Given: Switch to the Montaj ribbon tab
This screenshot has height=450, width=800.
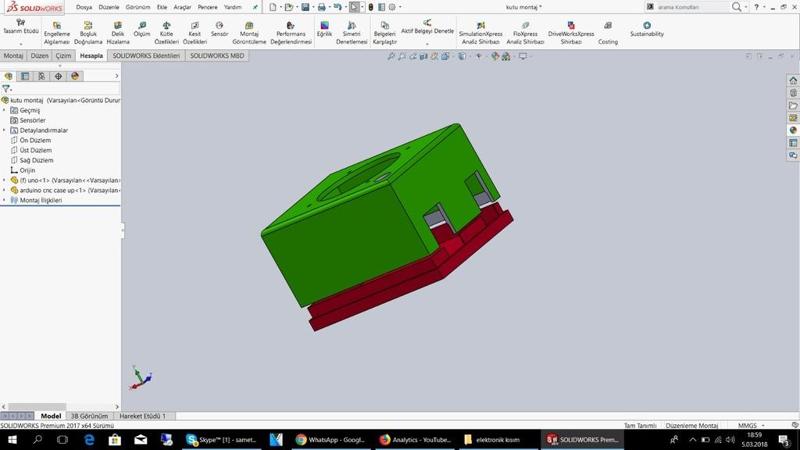Looking at the screenshot, I should click(x=13, y=56).
